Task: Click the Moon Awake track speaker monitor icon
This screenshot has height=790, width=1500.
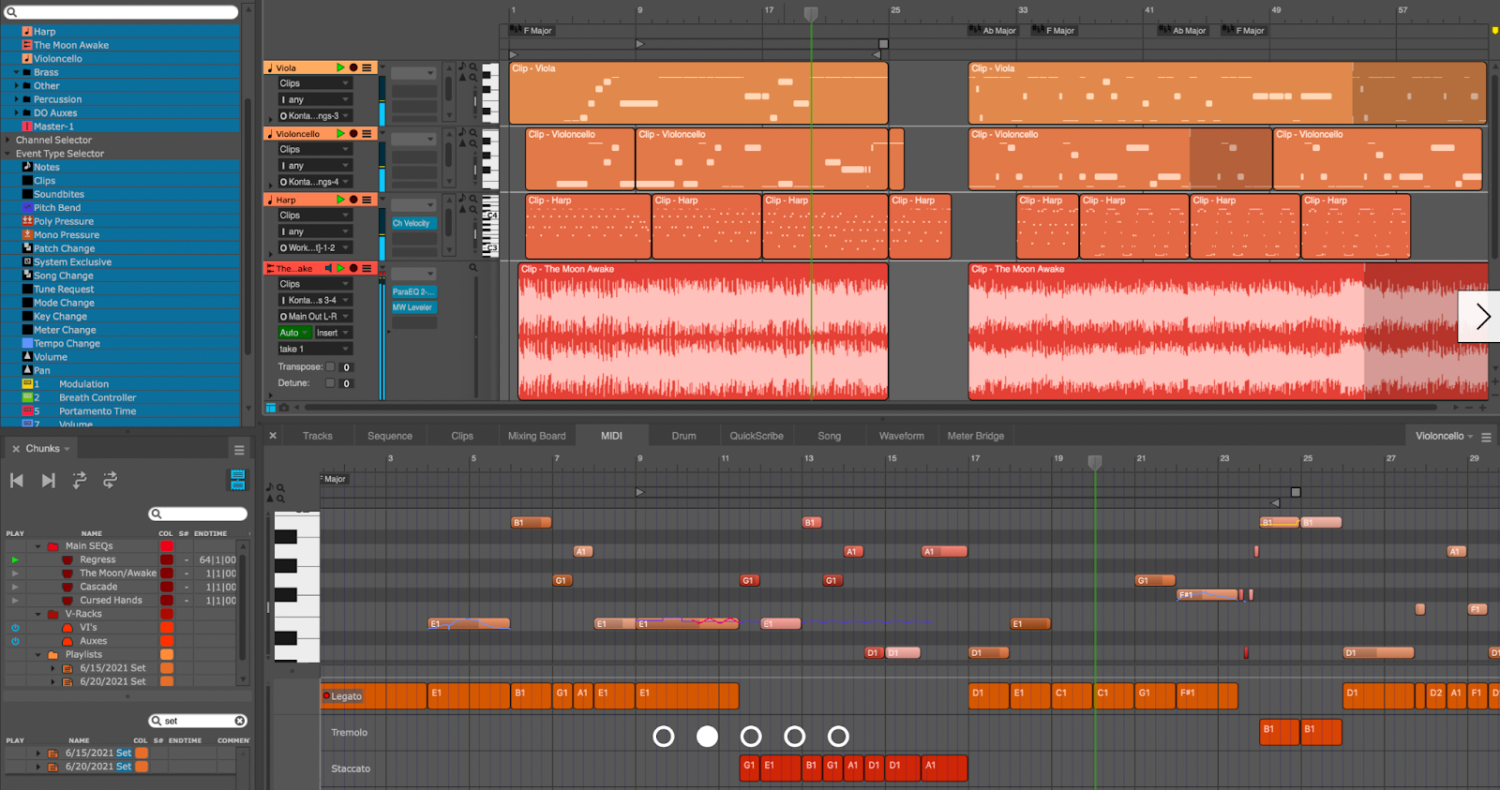Action: click(328, 268)
